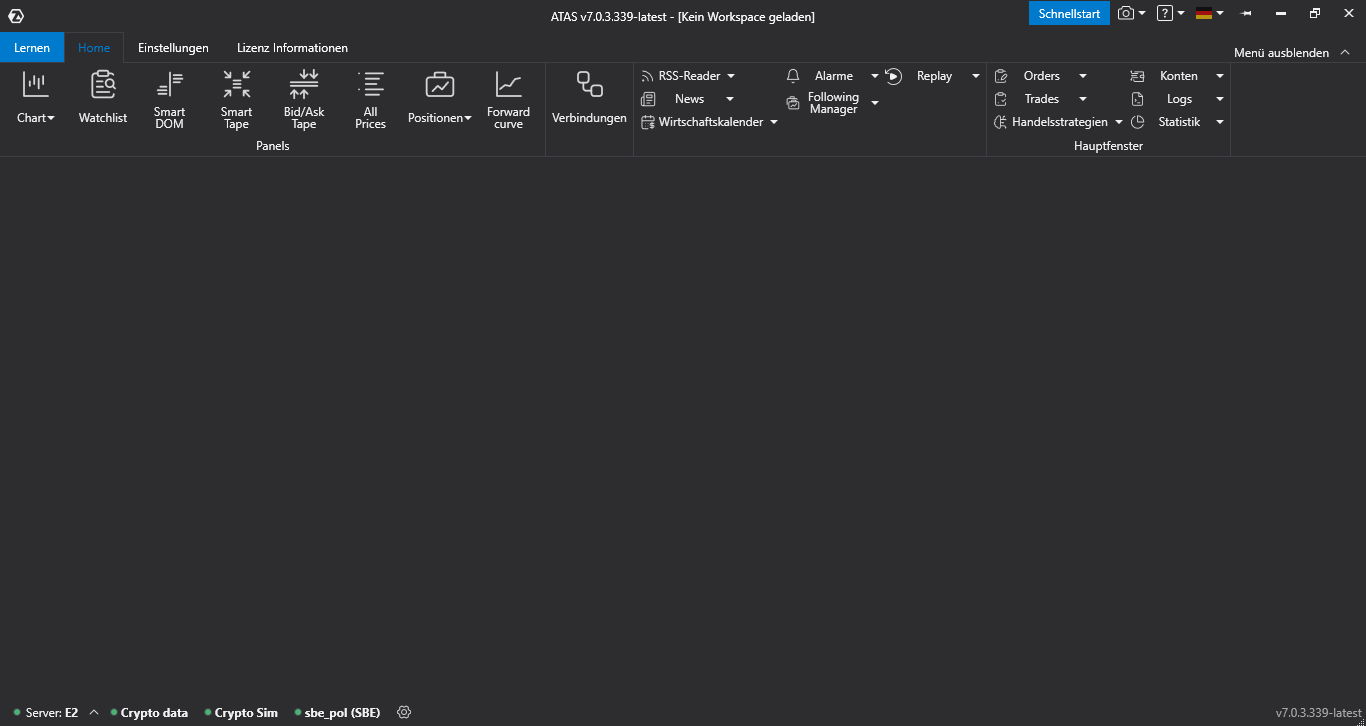The image size is (1366, 726).
Task: Expand the News dropdown arrow
Action: [x=730, y=99]
